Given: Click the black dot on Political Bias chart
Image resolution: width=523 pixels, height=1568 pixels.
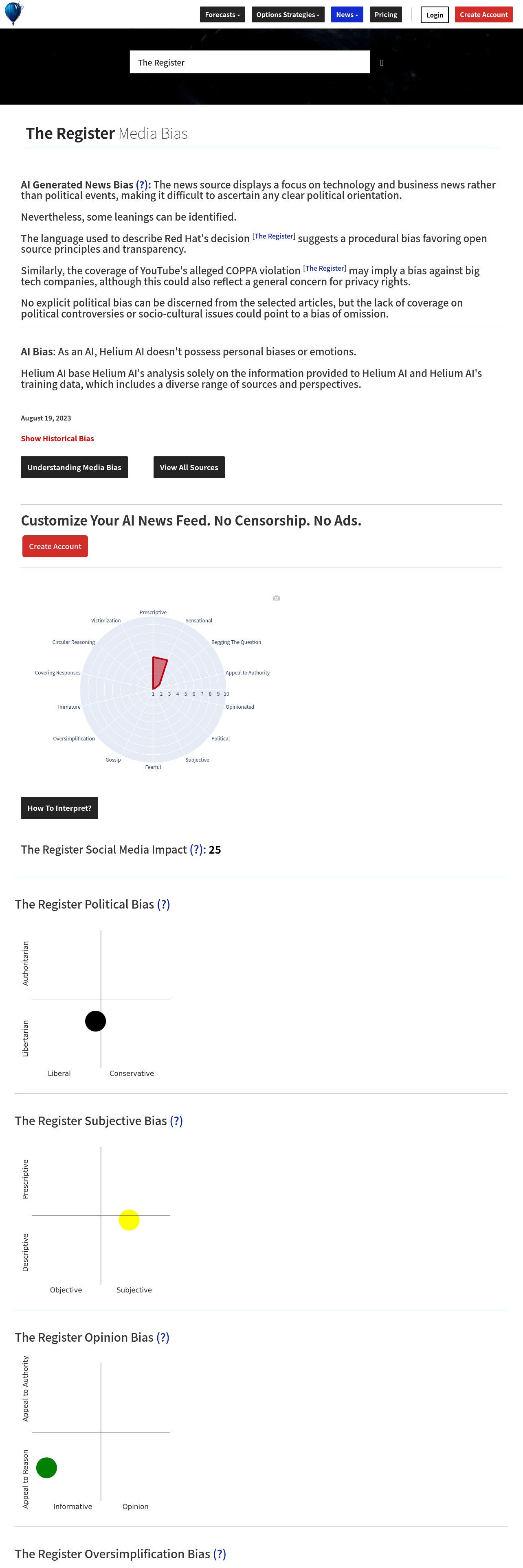Looking at the screenshot, I should [96, 1021].
